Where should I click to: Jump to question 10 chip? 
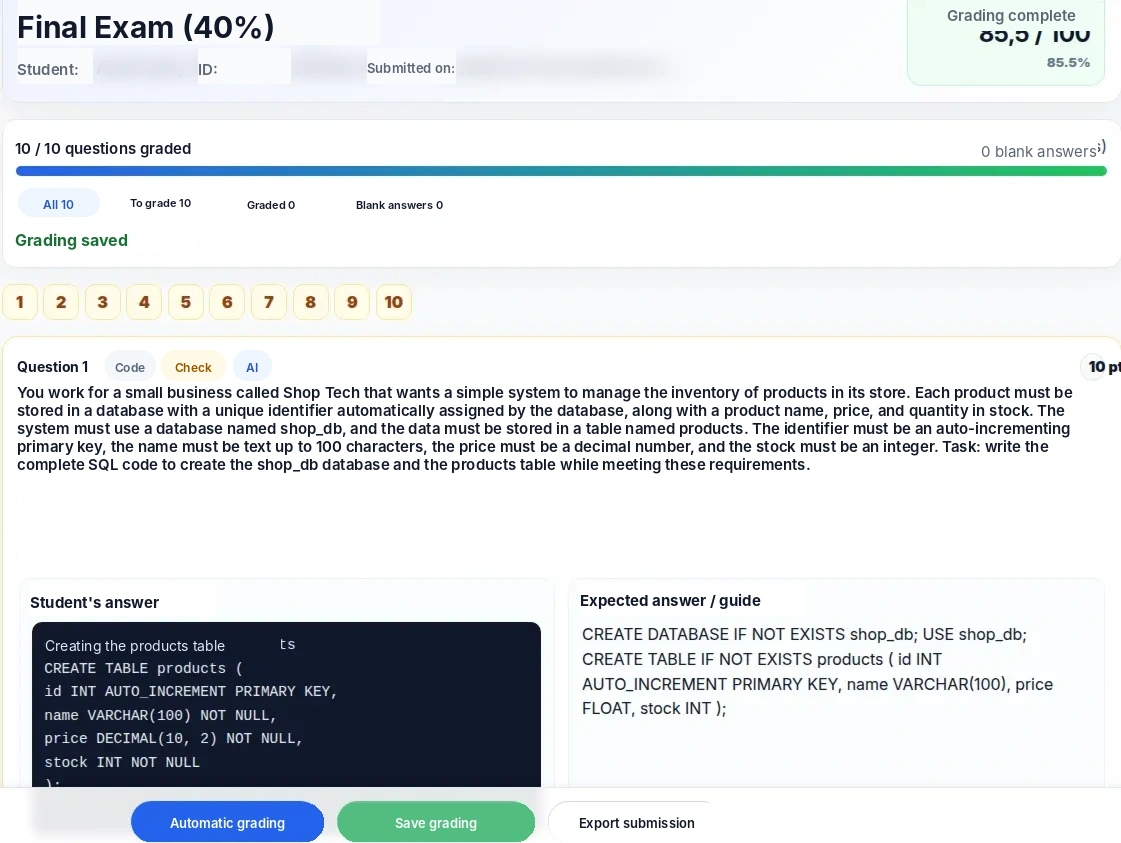[x=394, y=302]
